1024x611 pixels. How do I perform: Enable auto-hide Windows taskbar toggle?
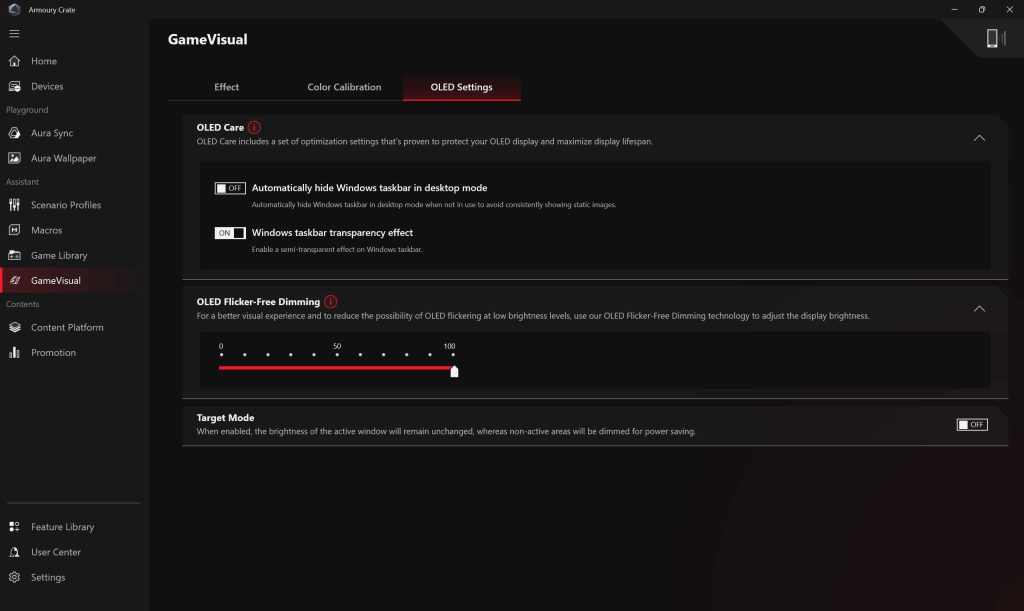230,188
